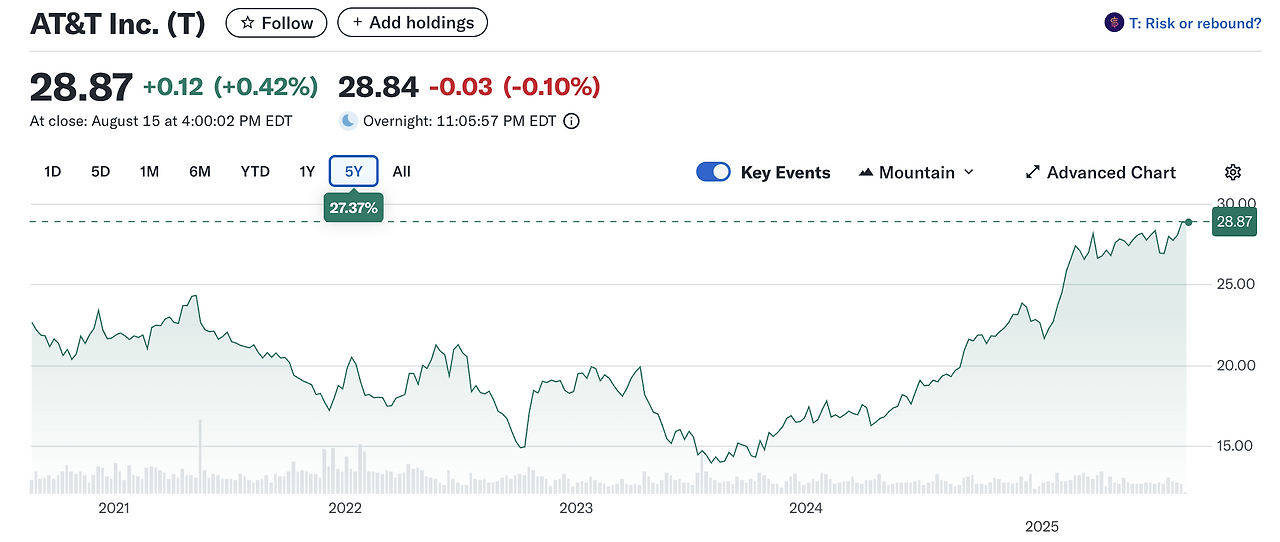Click the Add holdings button
Image resolution: width=1280 pixels, height=542 pixels.
412,22
